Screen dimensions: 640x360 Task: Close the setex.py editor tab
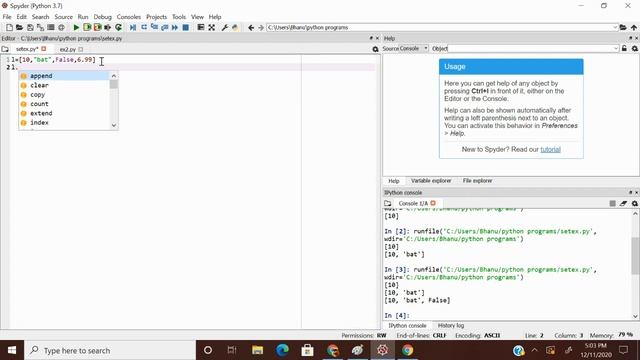pos(44,49)
